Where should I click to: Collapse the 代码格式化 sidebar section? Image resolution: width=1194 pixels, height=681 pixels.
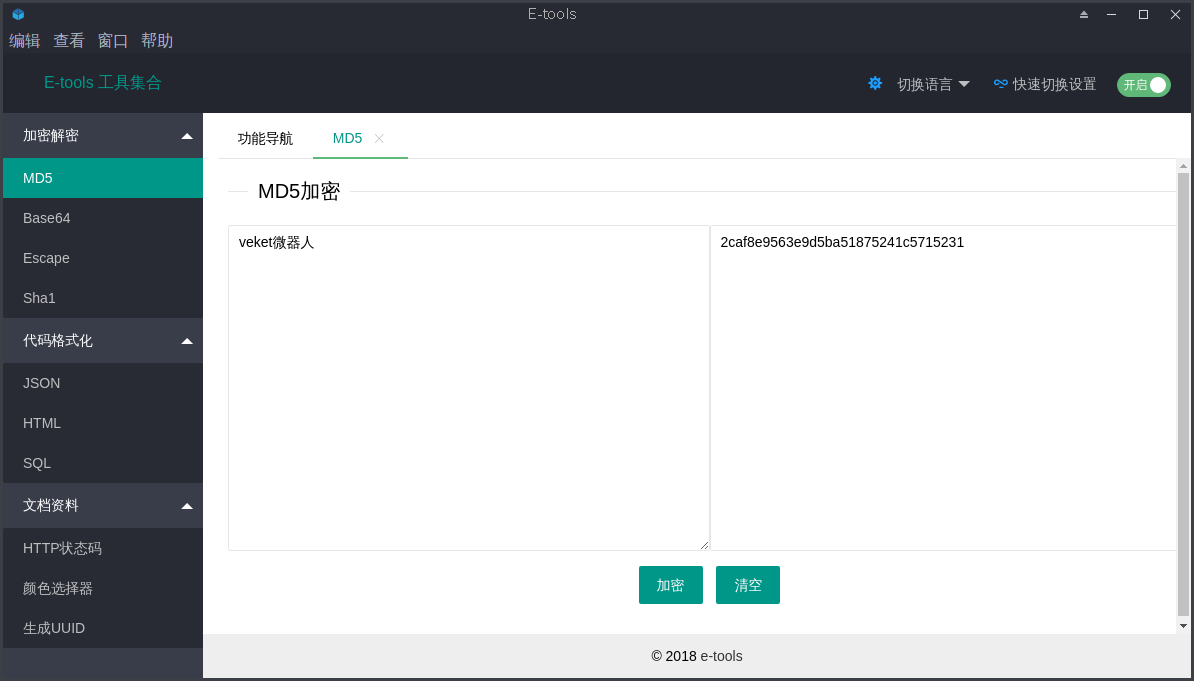103,340
